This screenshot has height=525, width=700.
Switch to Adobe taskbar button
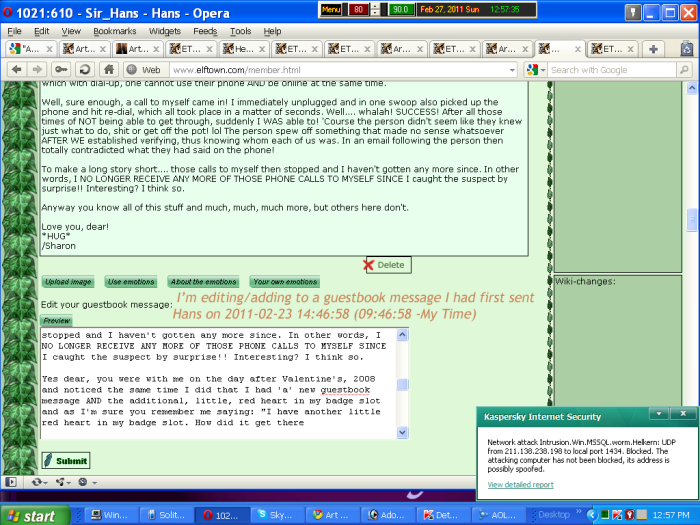388,515
